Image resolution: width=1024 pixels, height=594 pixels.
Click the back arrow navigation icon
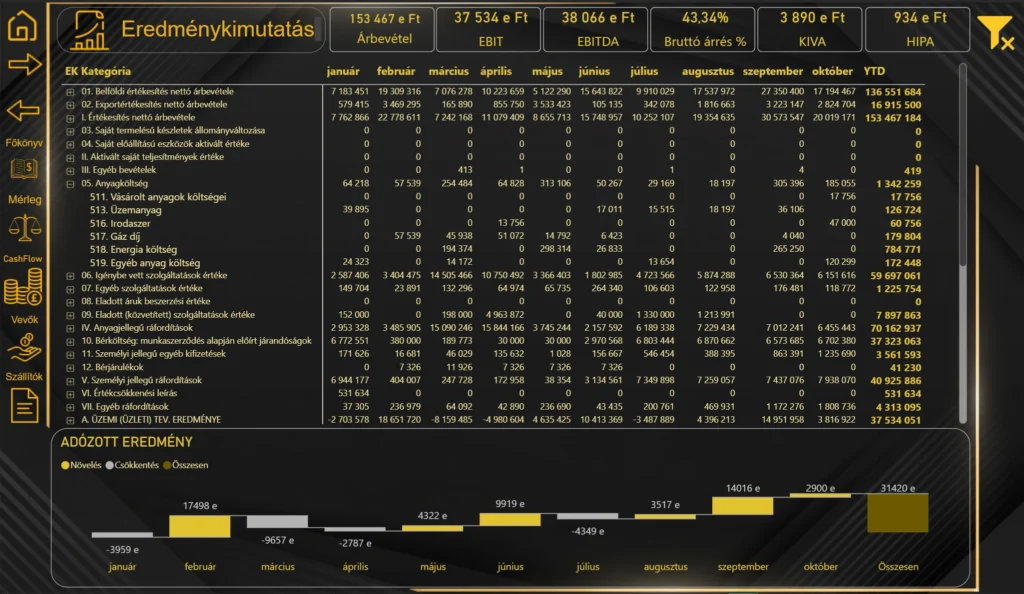coord(23,110)
